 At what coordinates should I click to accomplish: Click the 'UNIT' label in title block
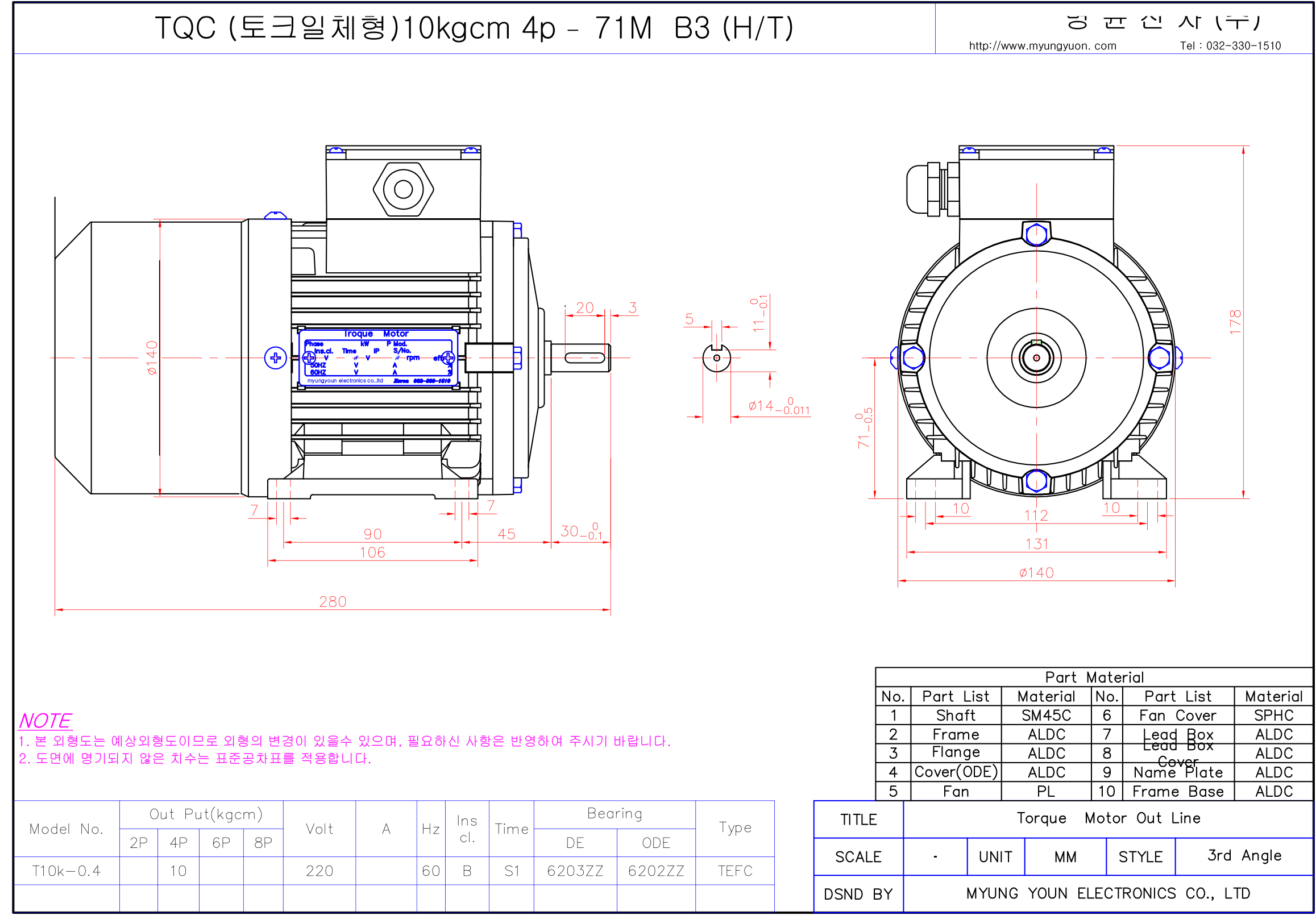tap(995, 857)
